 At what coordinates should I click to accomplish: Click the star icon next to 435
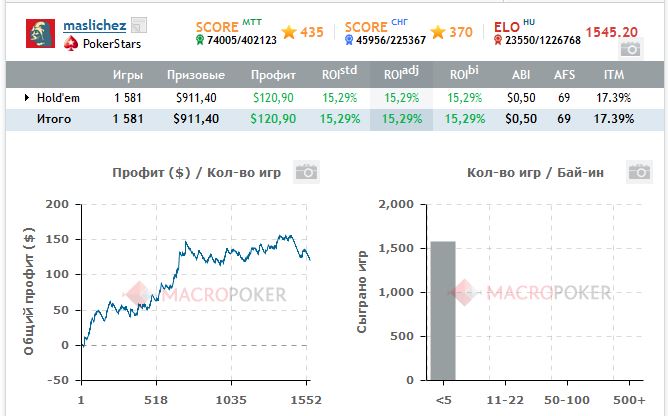click(289, 33)
